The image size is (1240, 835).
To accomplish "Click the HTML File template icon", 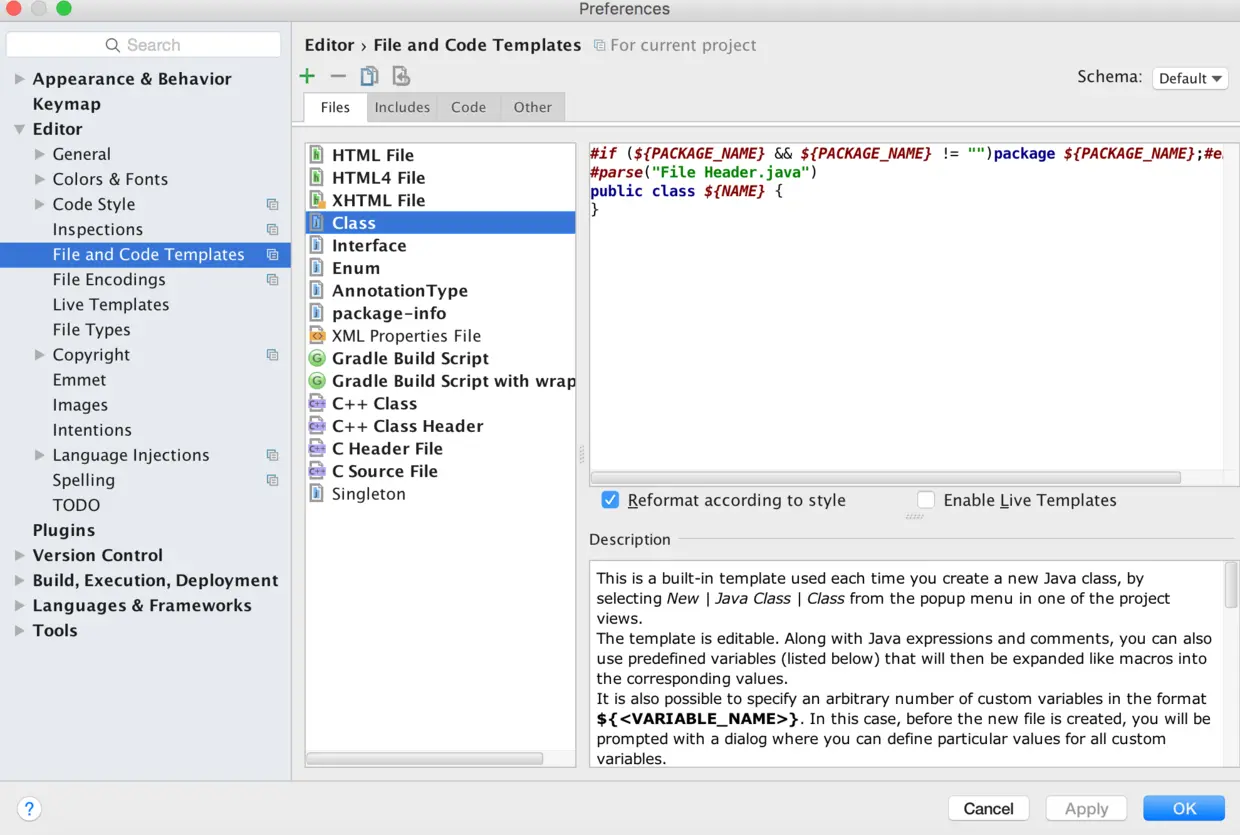I will click(x=317, y=155).
